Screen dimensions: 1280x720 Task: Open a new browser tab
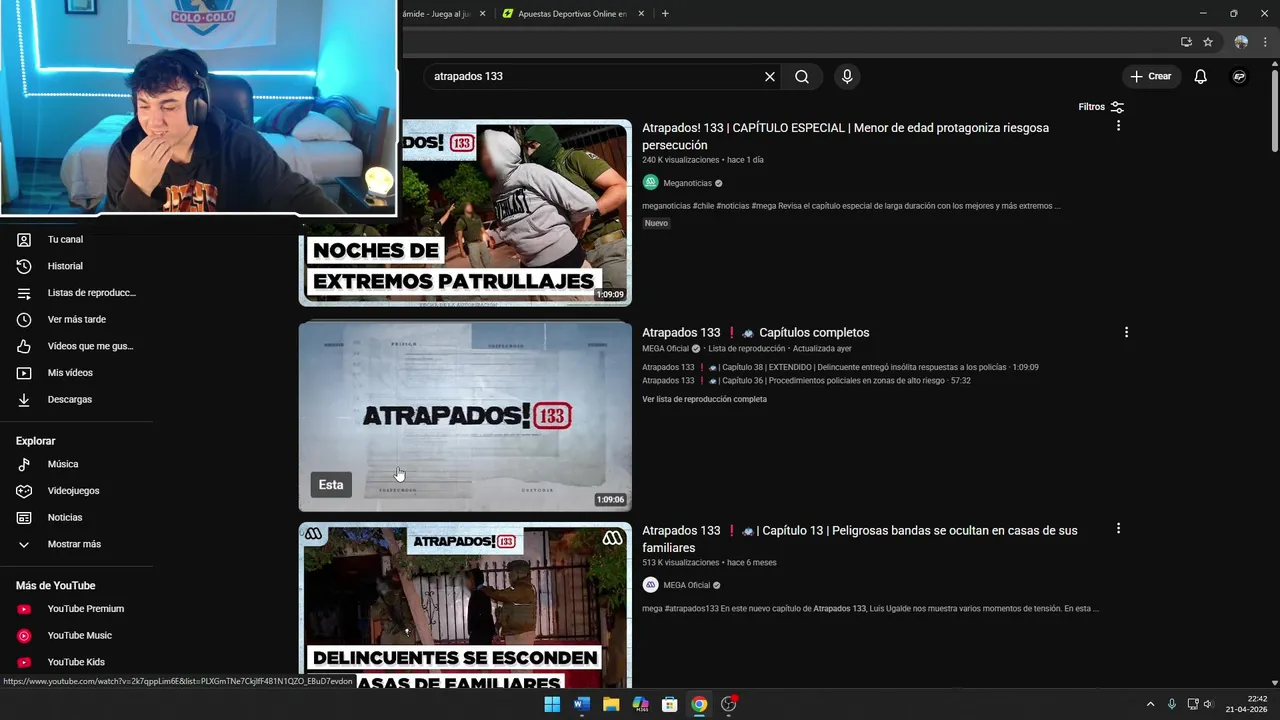pyautogui.click(x=665, y=14)
